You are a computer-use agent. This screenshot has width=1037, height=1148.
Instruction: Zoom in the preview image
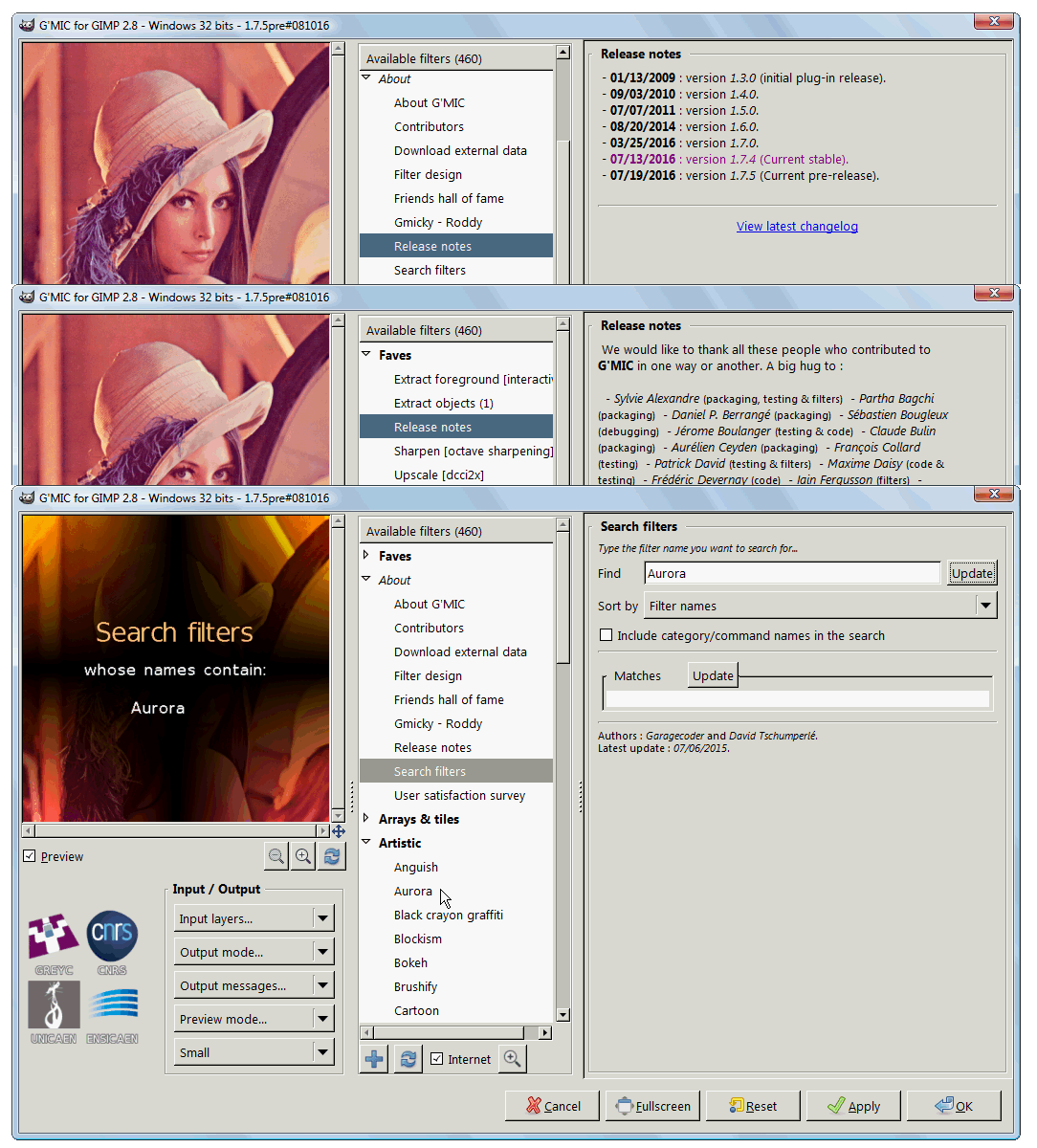303,856
